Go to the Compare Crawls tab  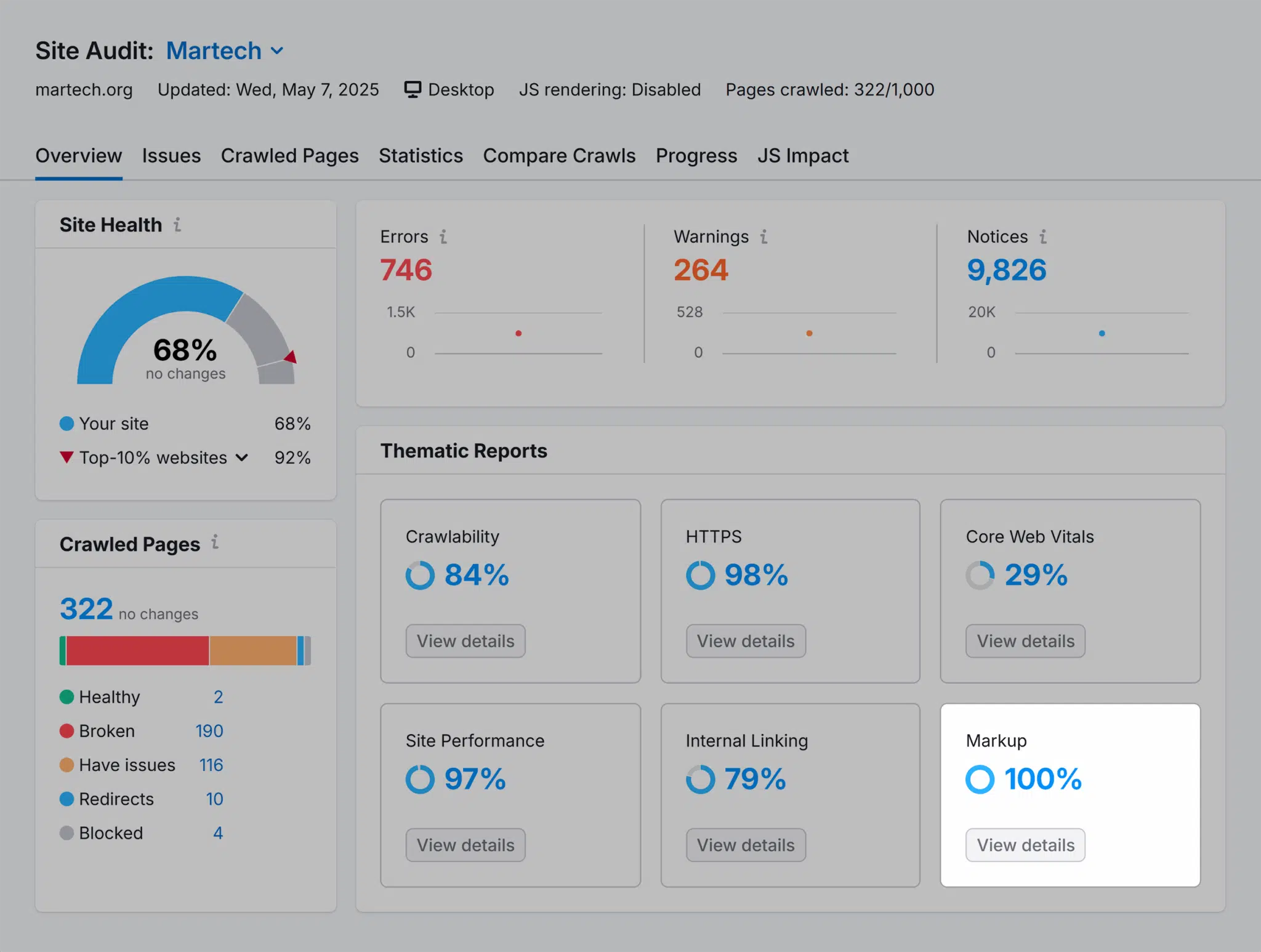pyautogui.click(x=559, y=156)
